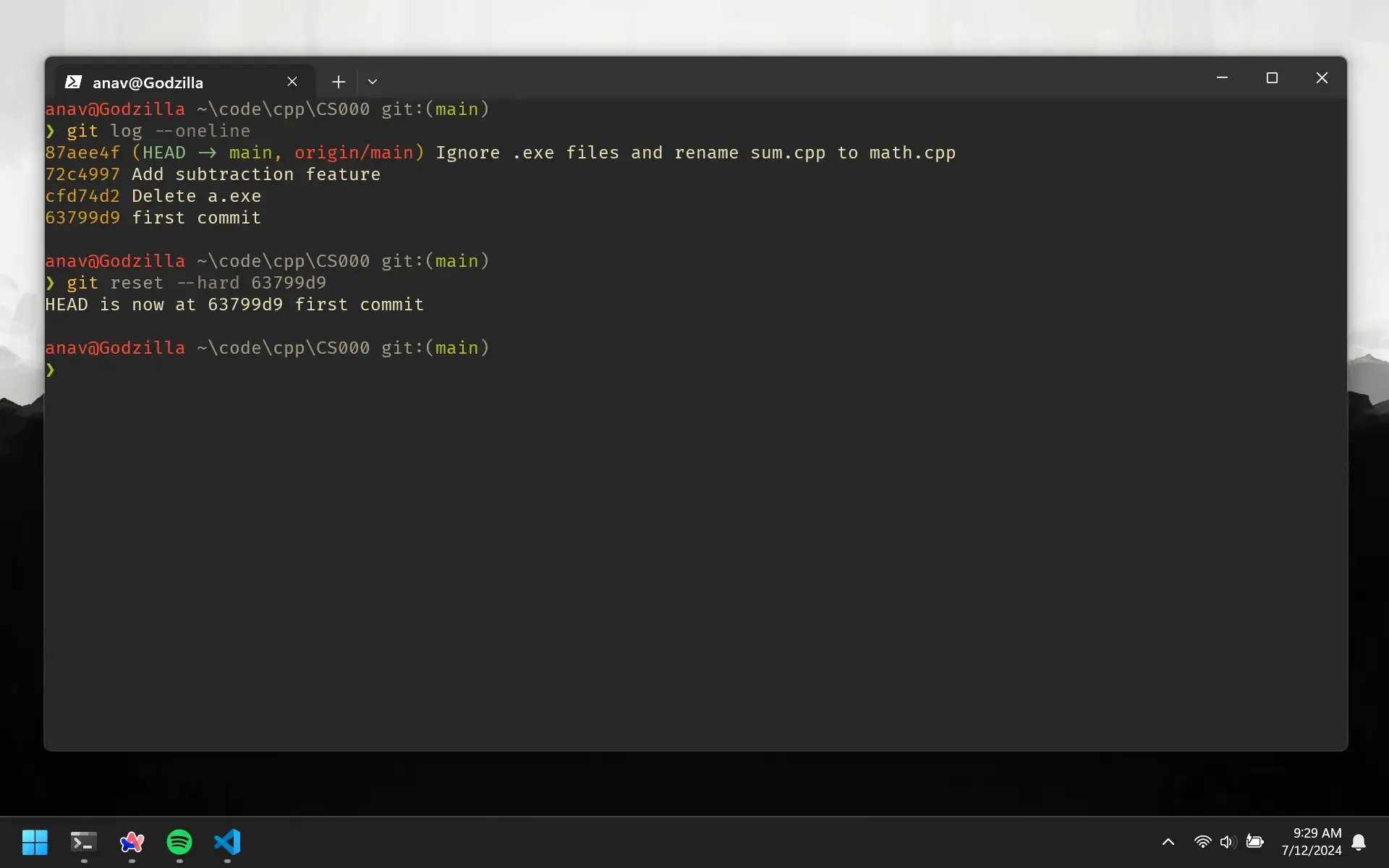Open the Windows Start menu
This screenshot has height=868, width=1389.
[35, 842]
